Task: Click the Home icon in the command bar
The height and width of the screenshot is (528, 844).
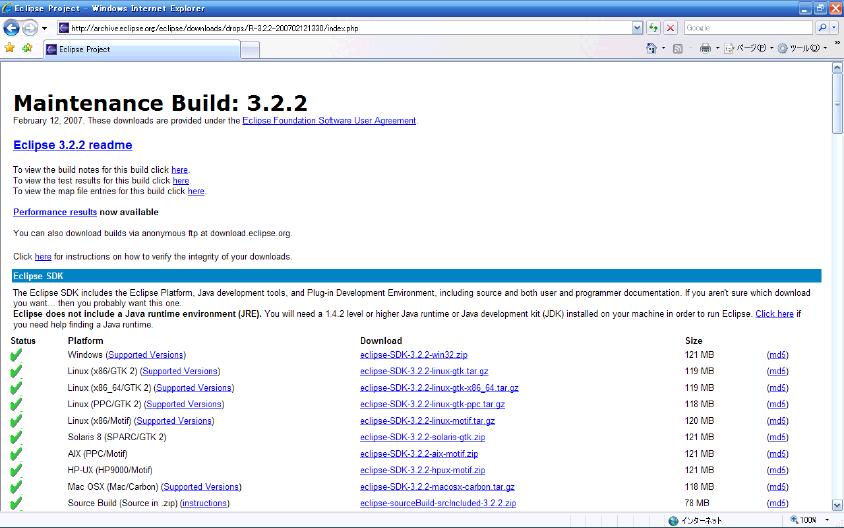Action: [651, 48]
